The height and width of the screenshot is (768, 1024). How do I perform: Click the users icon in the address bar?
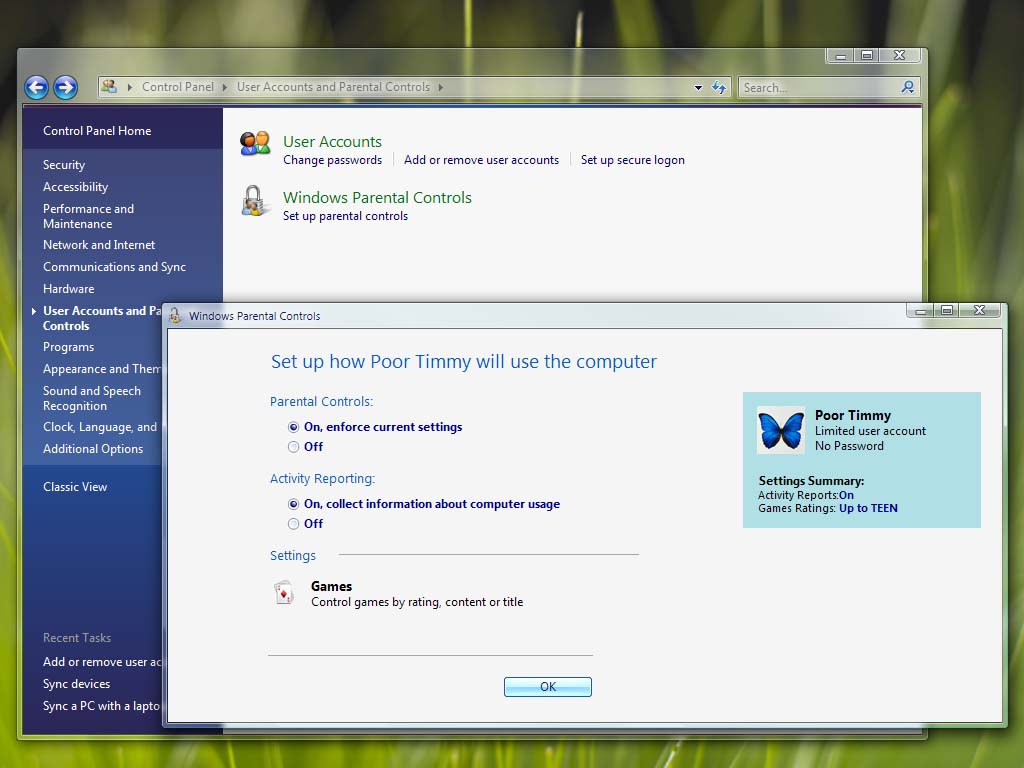(x=110, y=86)
